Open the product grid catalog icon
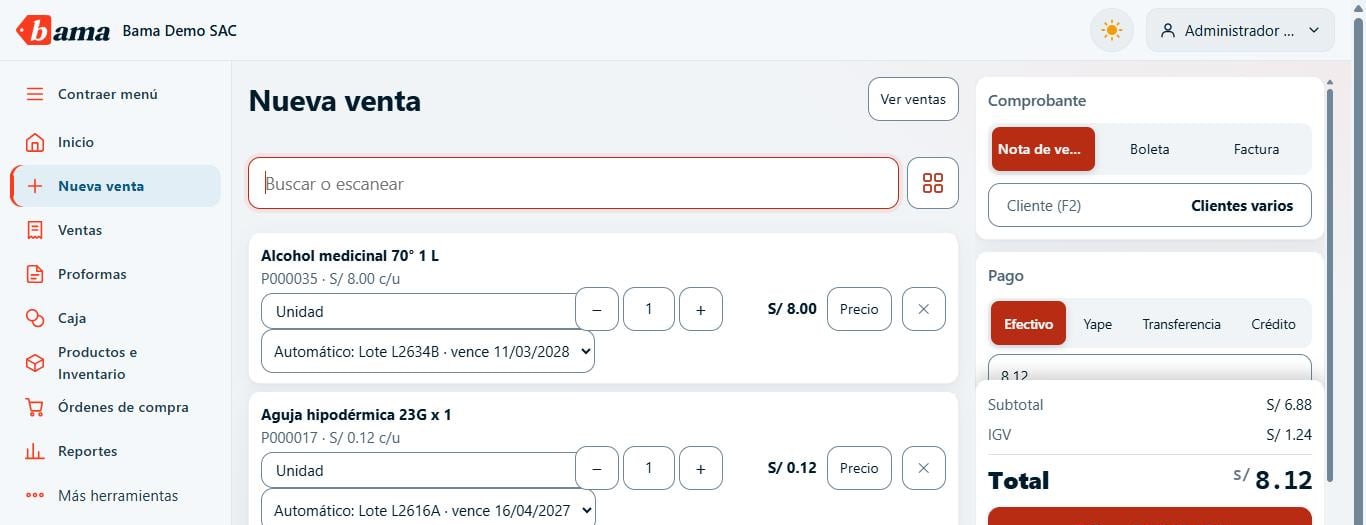 (x=933, y=183)
